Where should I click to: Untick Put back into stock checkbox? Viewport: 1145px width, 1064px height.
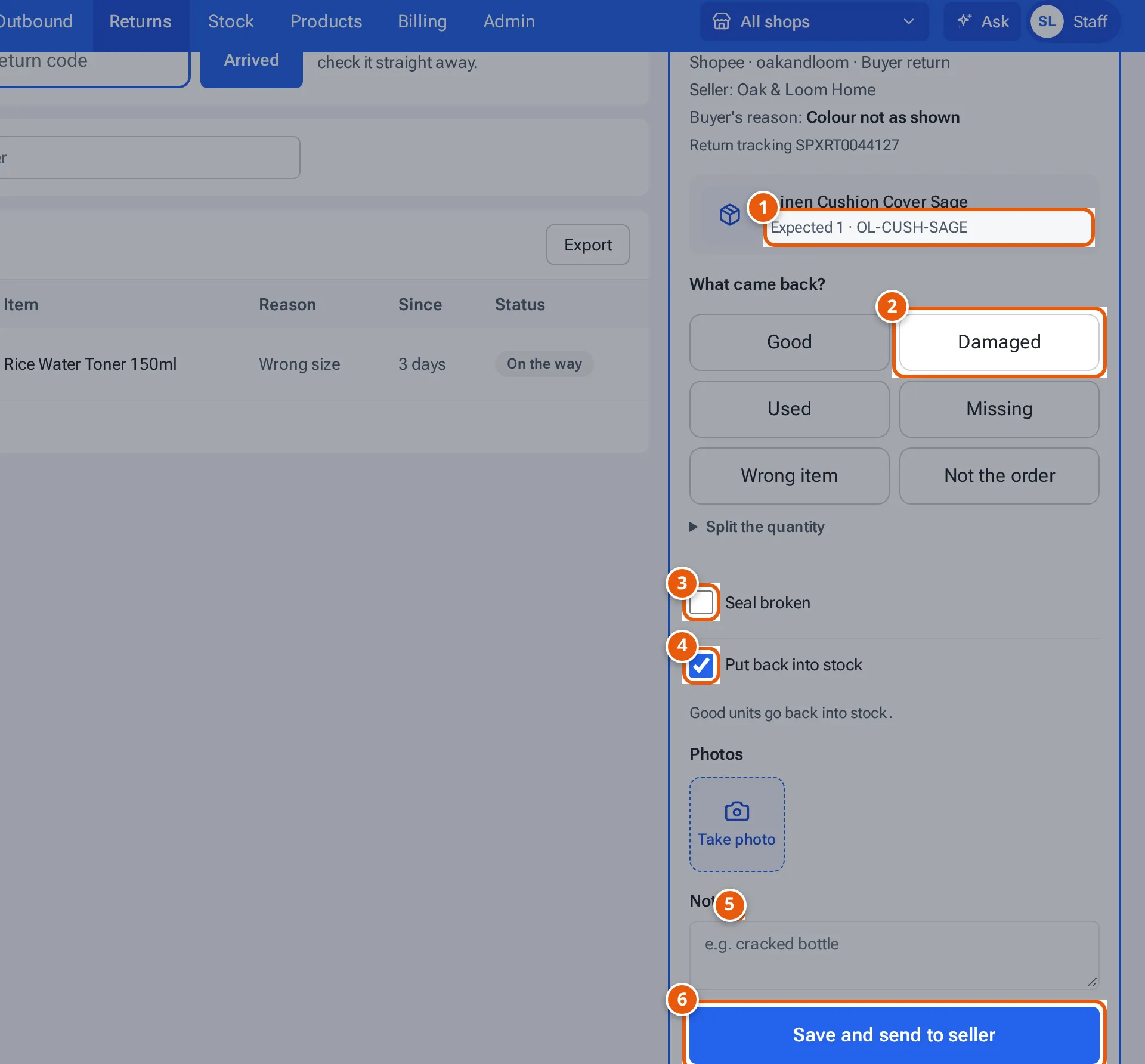701,665
